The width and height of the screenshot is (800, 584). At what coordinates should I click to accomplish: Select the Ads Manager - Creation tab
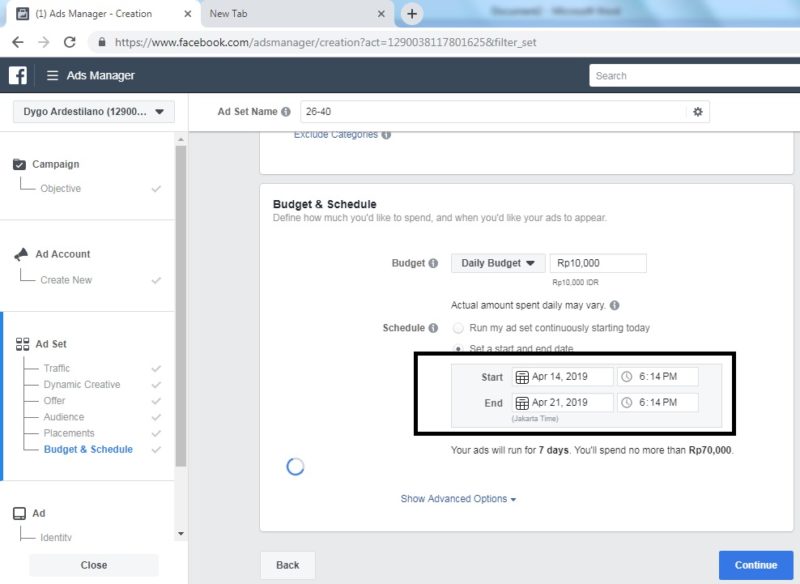pos(102,14)
